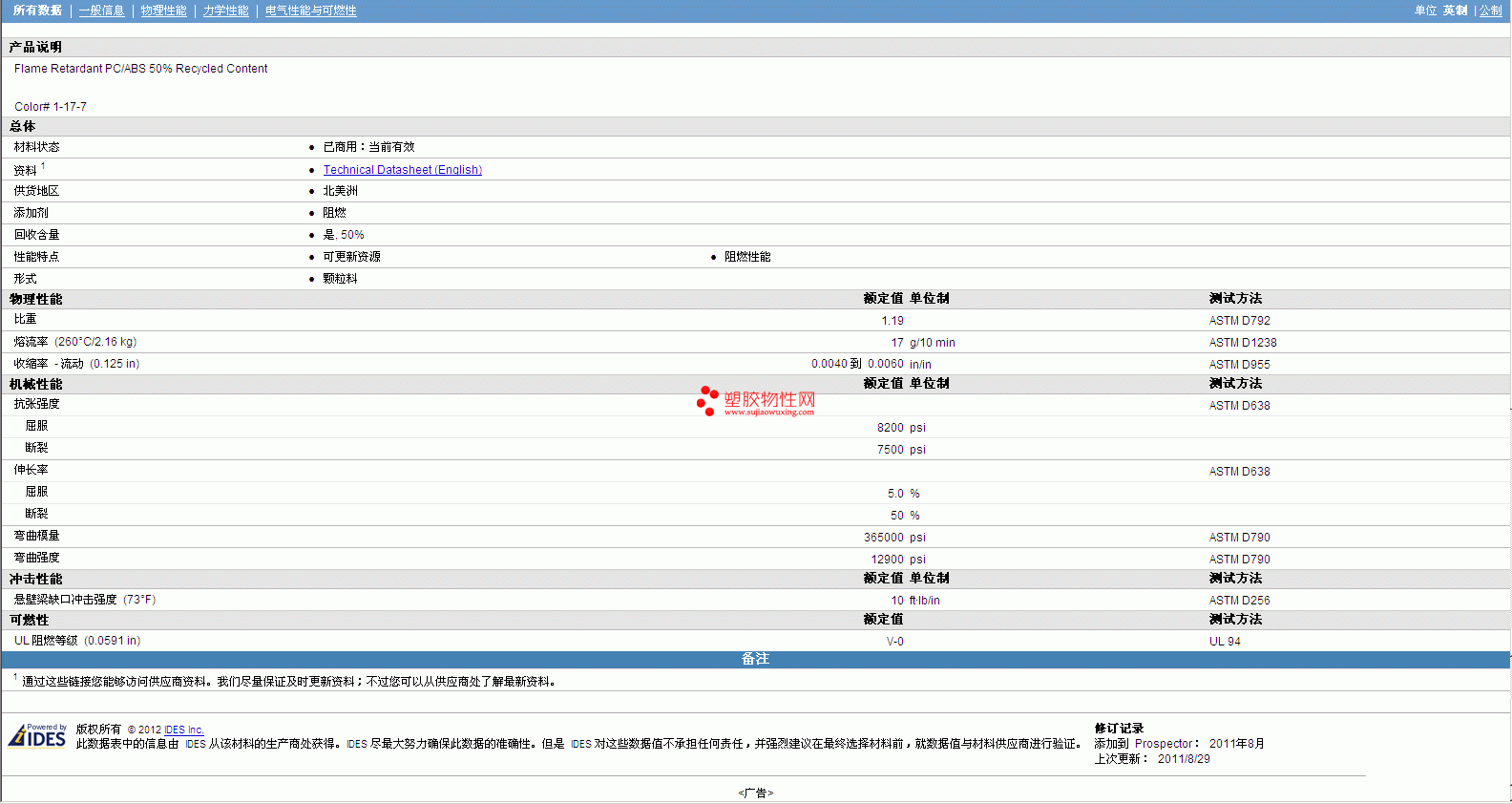Image resolution: width=1512 pixels, height=804 pixels.
Task: Click the 修订记录 heading
Action: (x=1119, y=729)
